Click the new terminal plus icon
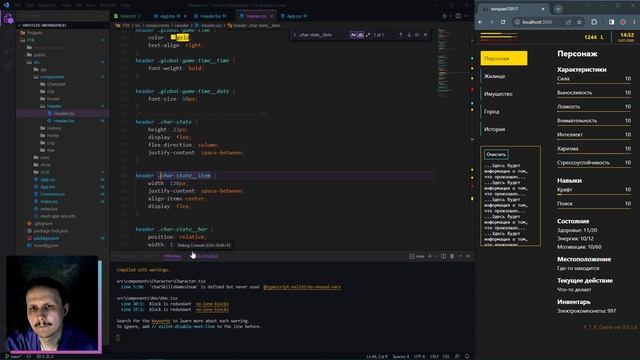Viewport: 640px width, 360px height. pos(430,256)
